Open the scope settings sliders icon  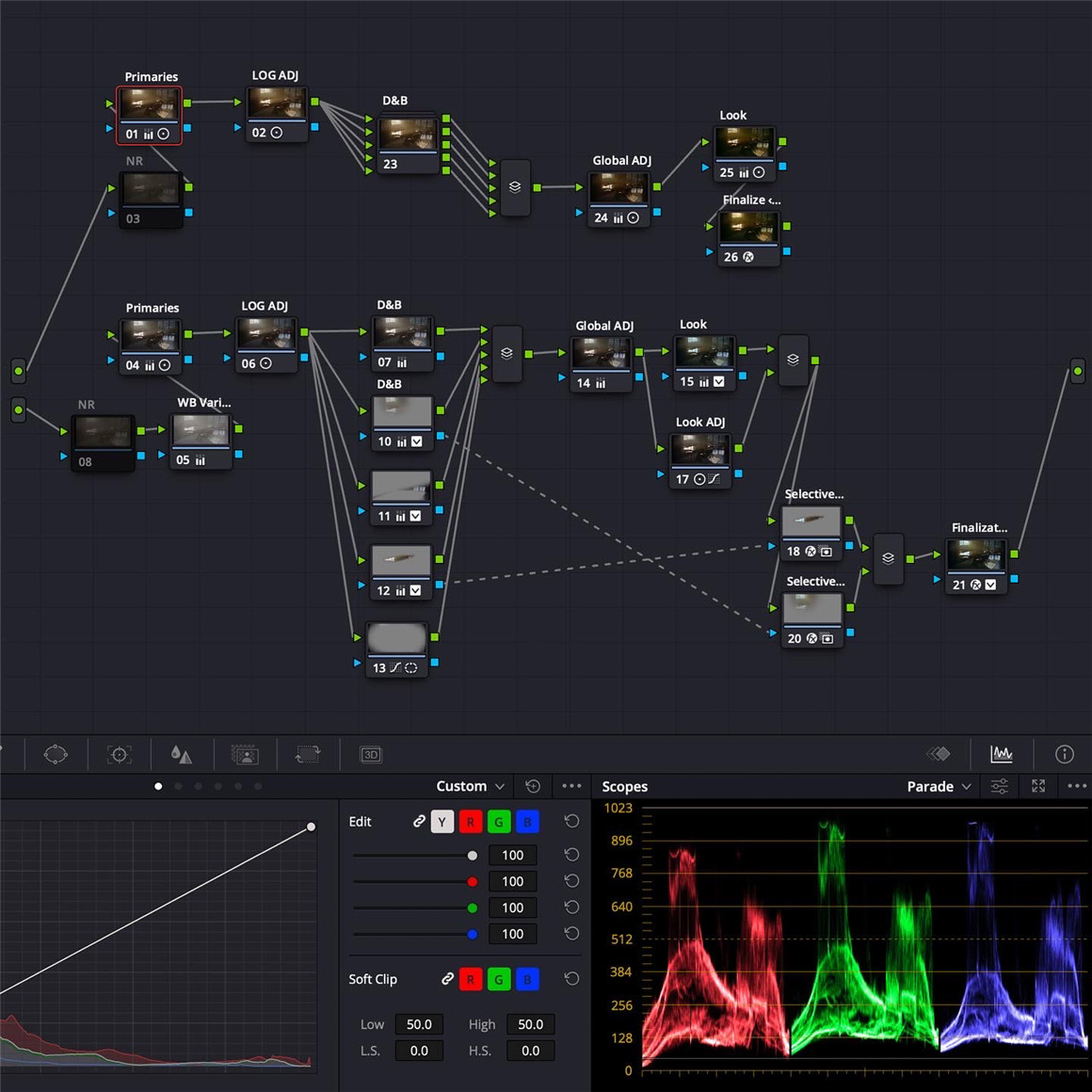pyautogui.click(x=1000, y=786)
